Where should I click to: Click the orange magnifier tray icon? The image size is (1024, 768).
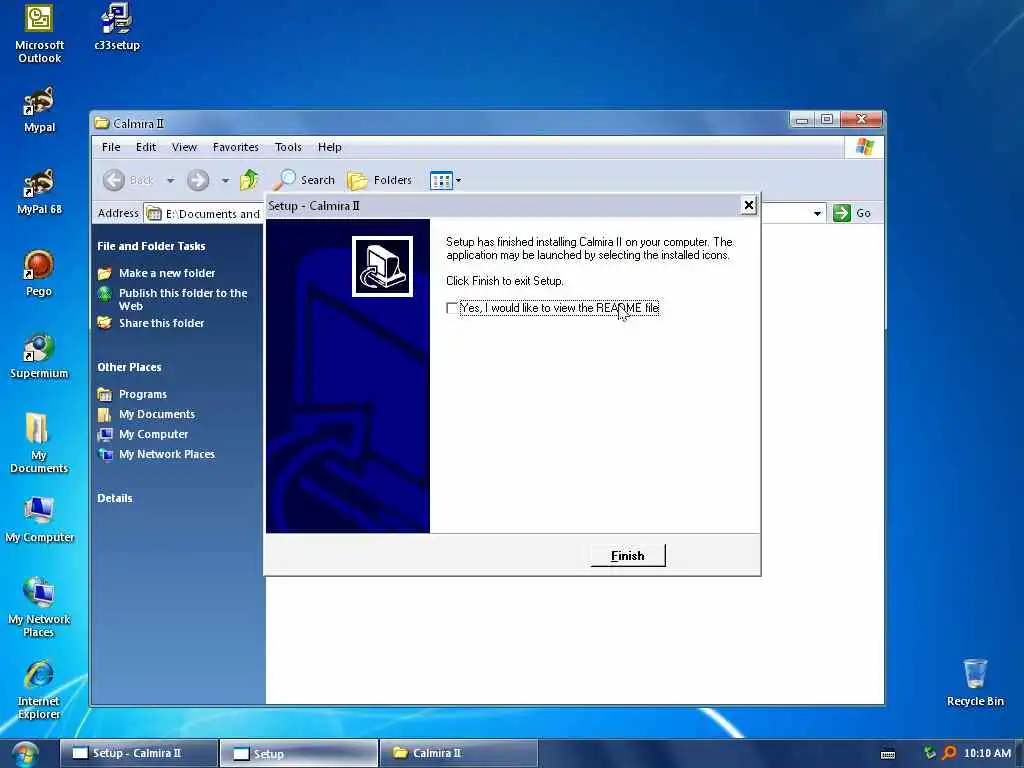[949, 753]
